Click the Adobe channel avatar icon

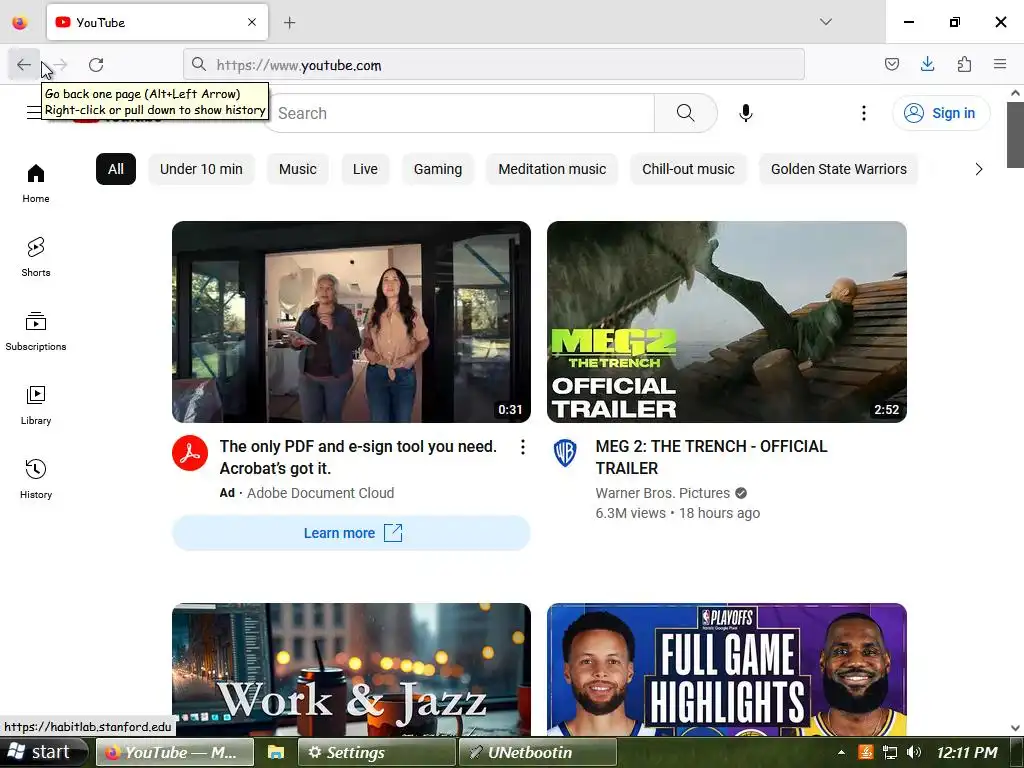pyautogui.click(x=190, y=453)
